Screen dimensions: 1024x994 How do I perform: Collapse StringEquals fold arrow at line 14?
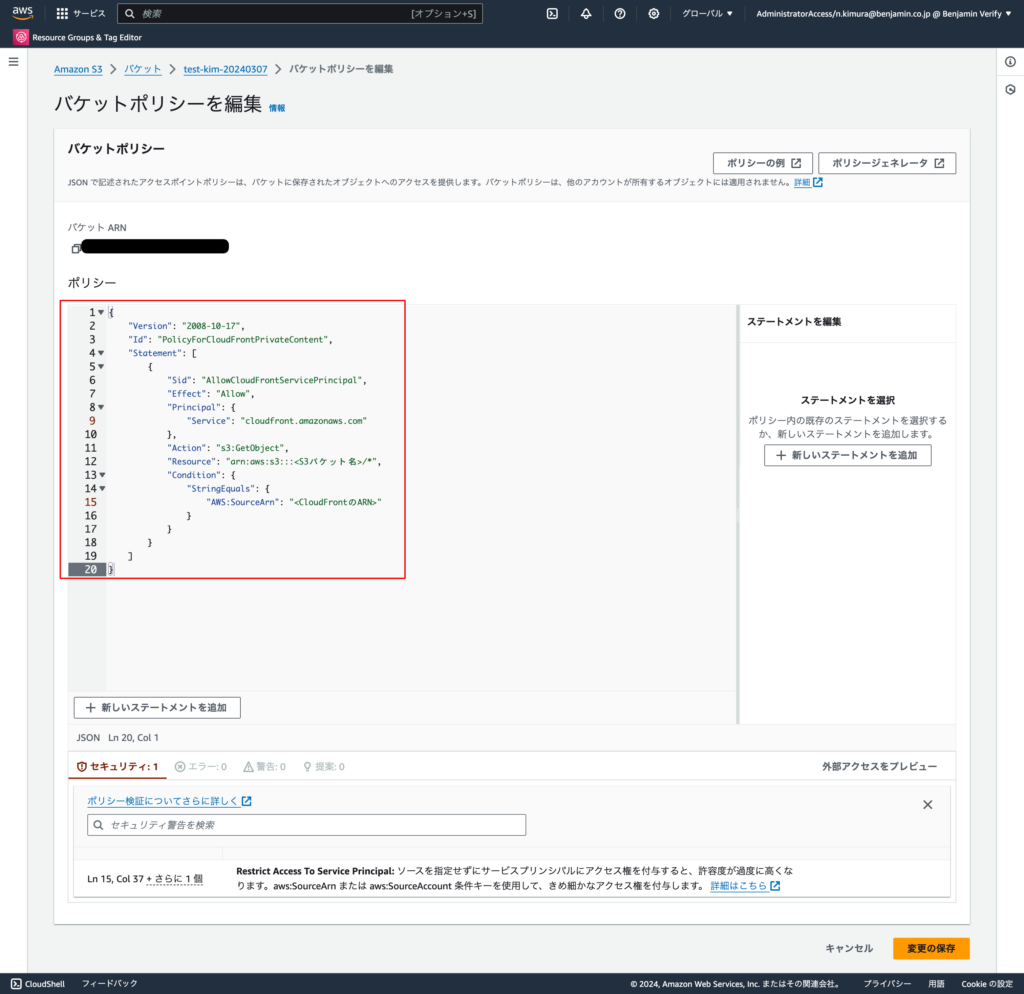tap(103, 489)
